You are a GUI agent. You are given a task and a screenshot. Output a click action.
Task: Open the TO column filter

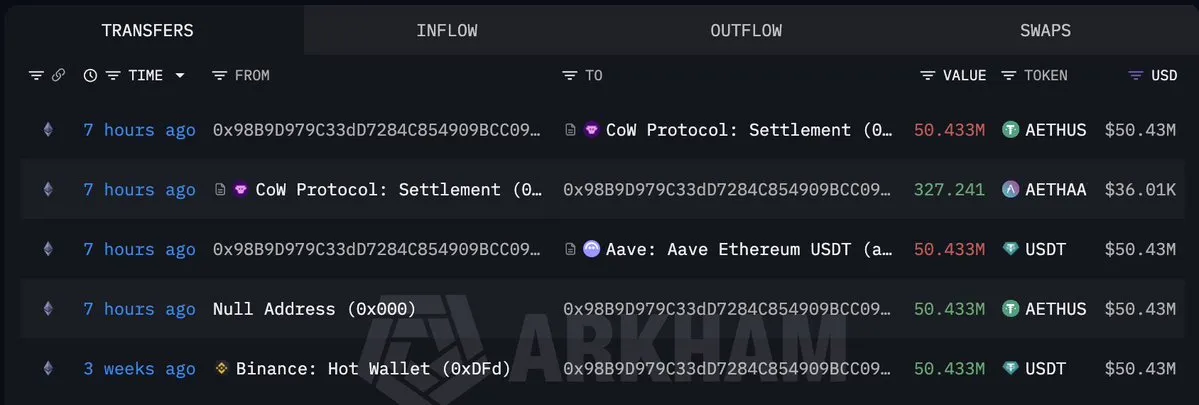570,76
